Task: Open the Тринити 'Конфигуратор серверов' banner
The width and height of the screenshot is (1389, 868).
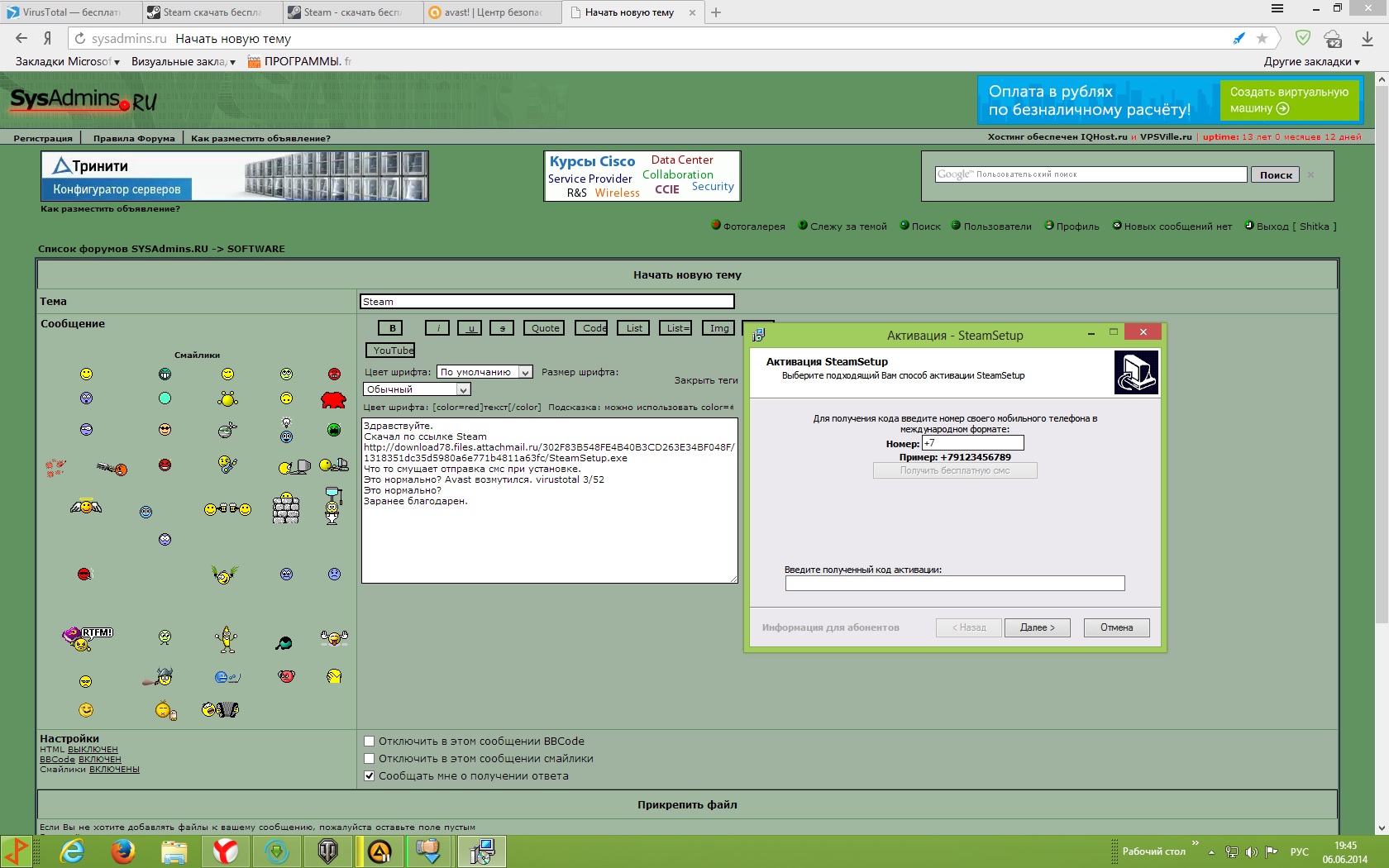Action: pos(235,176)
